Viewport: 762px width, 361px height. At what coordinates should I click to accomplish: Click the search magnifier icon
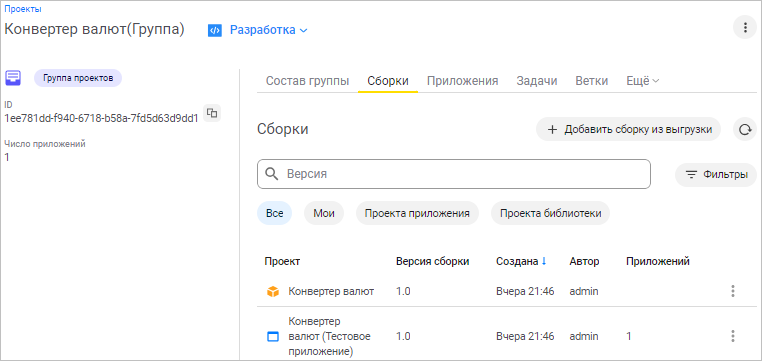click(272, 174)
